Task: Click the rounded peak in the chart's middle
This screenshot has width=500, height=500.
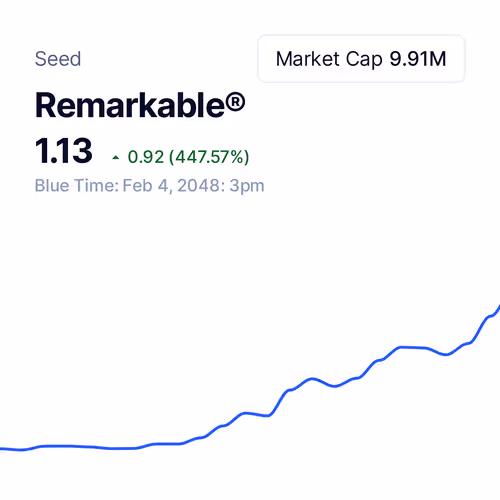Action: pyautogui.click(x=312, y=379)
